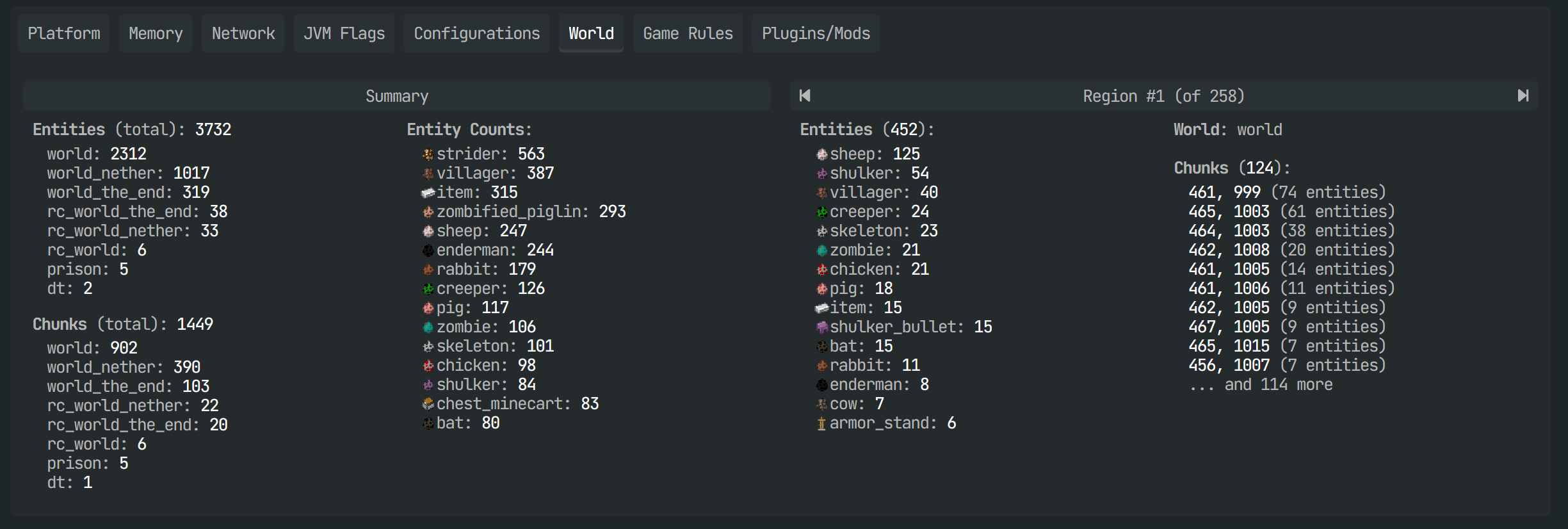Screen dimensions: 1568x529
Task: Click the cow icon in region list
Action: (821, 404)
